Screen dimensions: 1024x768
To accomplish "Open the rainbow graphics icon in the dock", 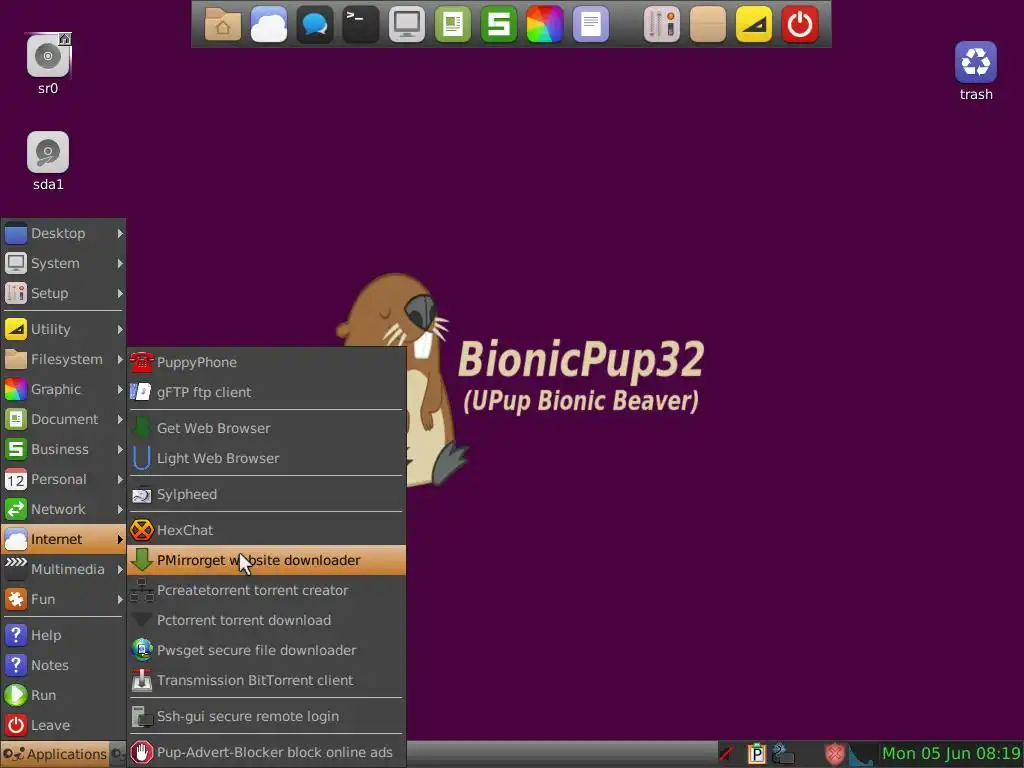I will pos(545,24).
